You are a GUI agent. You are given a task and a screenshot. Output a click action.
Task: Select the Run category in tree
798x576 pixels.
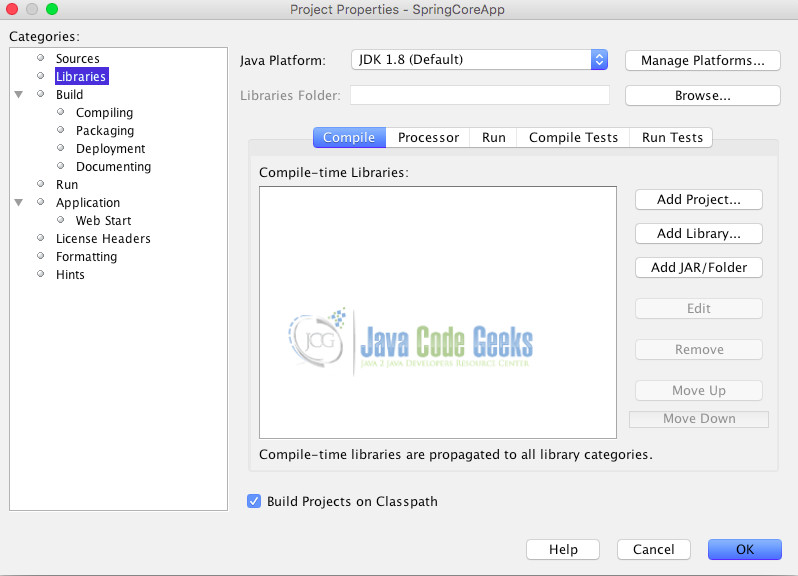[x=67, y=185]
